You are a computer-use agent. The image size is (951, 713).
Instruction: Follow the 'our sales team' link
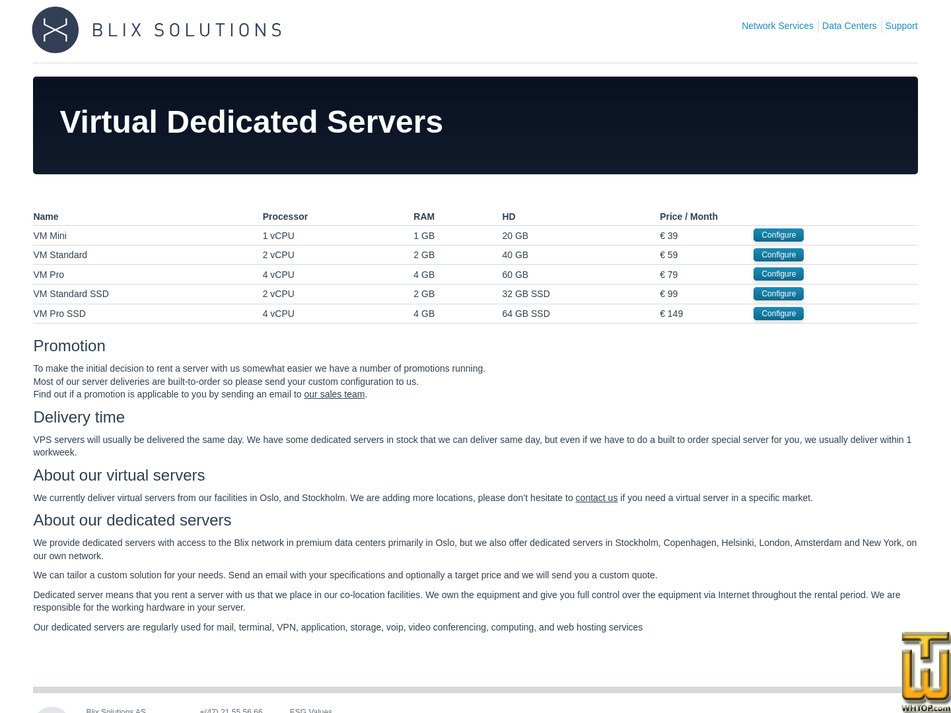[334, 394]
